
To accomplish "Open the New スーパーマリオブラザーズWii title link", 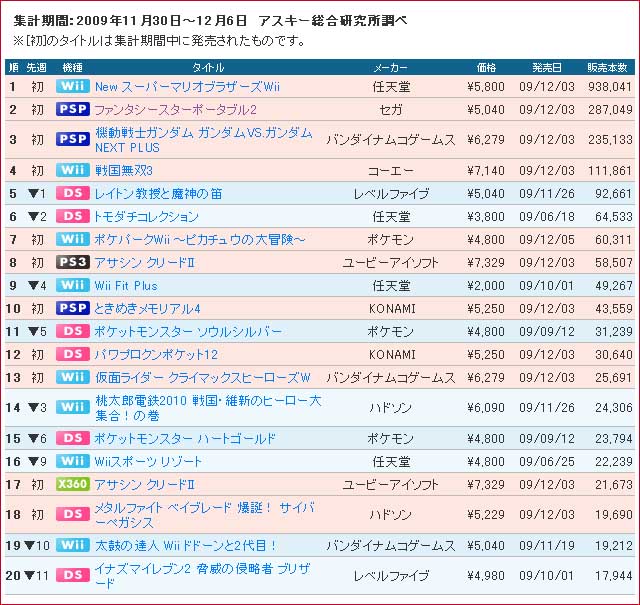I will point(187,87).
